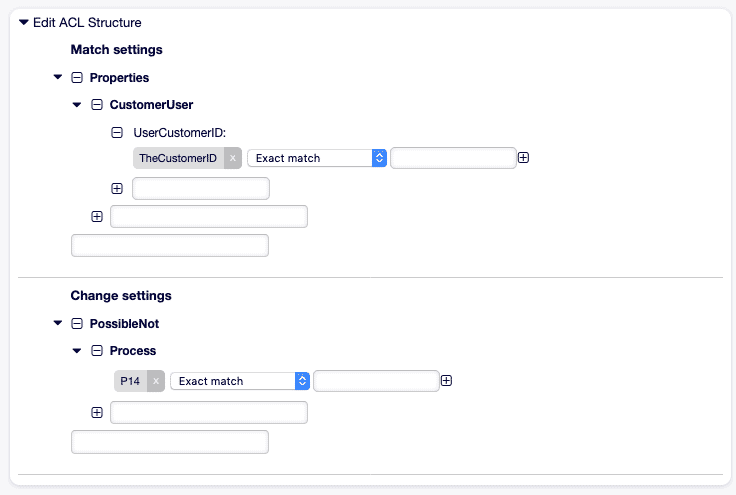Click plus icon after TheCustomerID value field
The width and height of the screenshot is (736, 495).
523,158
